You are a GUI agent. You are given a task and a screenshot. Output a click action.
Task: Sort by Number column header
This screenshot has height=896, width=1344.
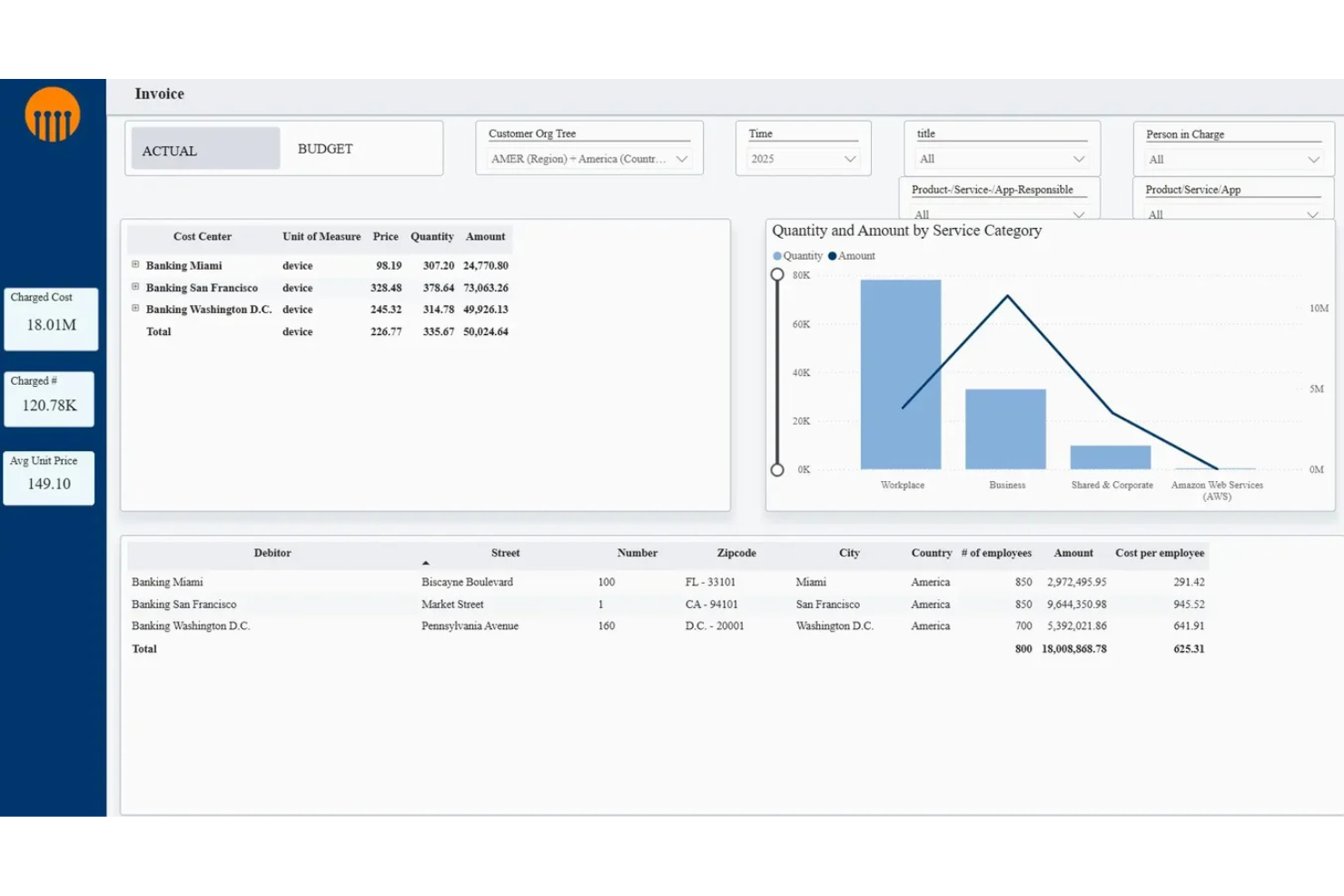(637, 553)
